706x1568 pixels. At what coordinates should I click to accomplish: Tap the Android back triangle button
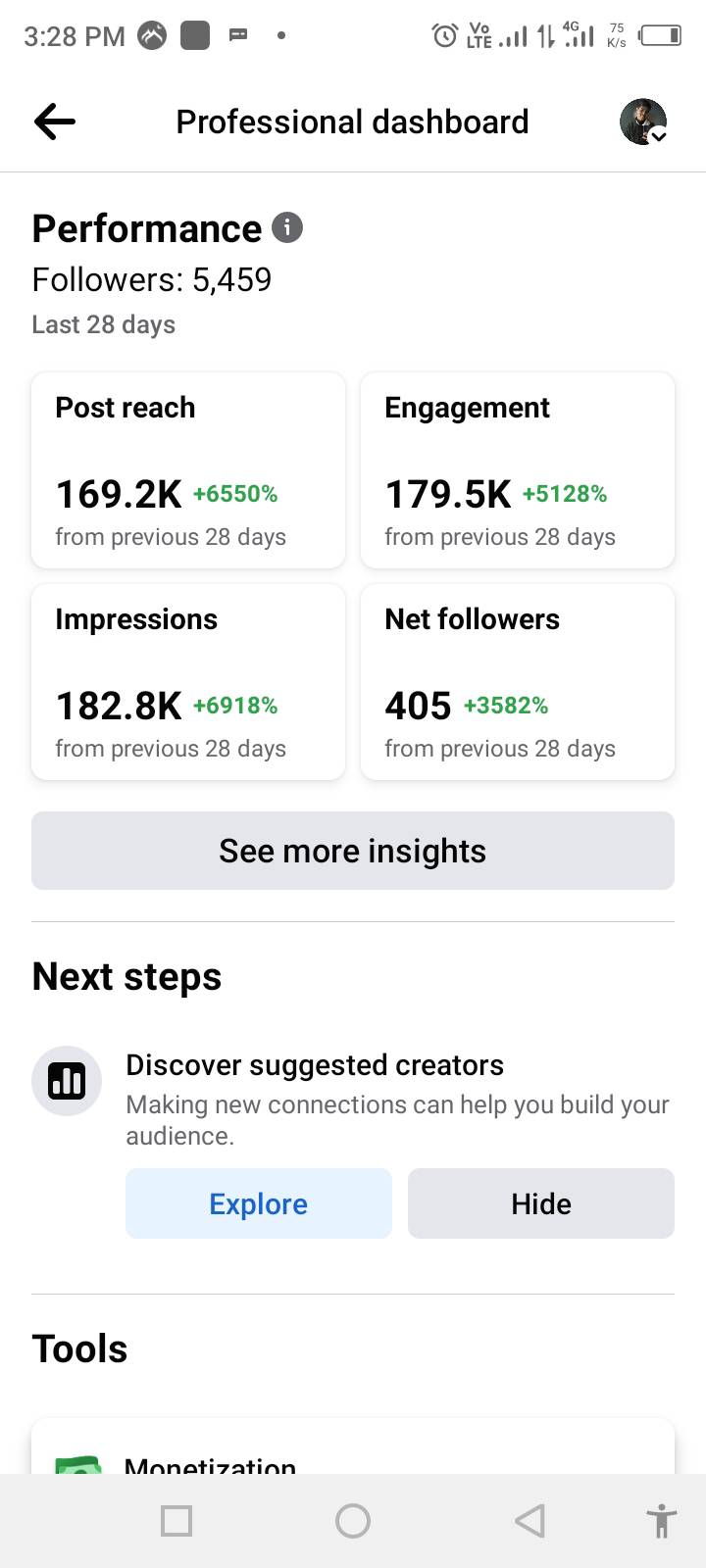(529, 1521)
